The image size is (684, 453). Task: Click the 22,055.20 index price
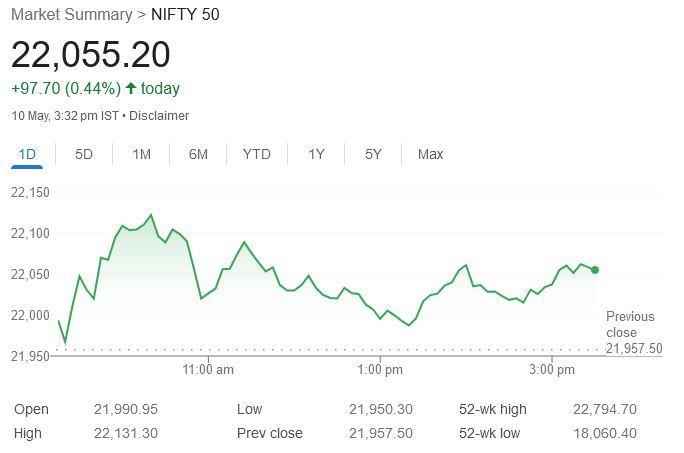click(x=91, y=55)
